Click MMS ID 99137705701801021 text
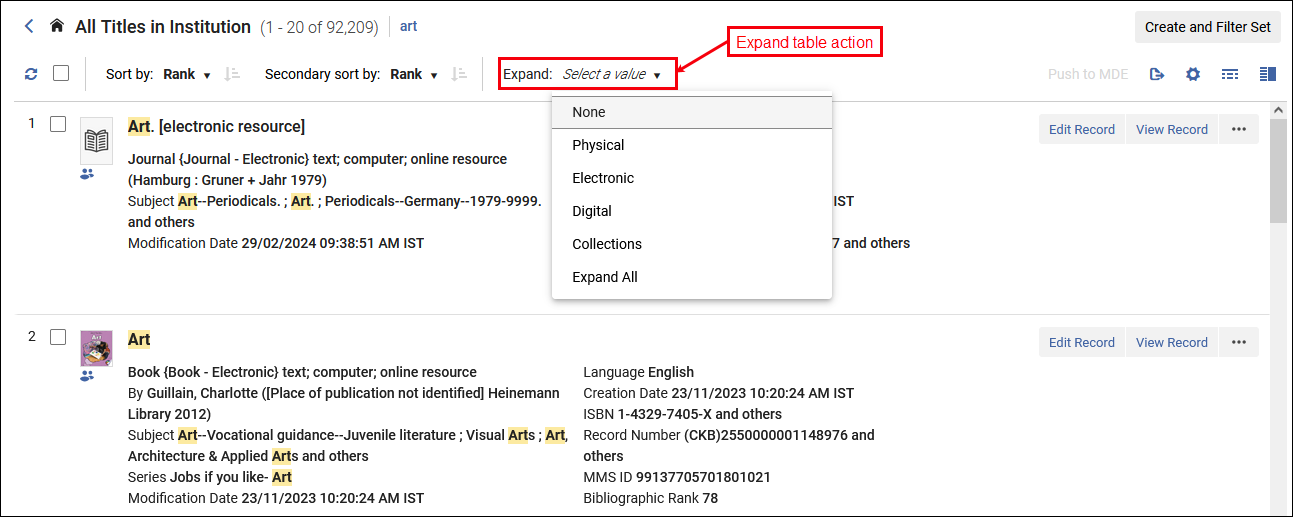 pos(677,477)
